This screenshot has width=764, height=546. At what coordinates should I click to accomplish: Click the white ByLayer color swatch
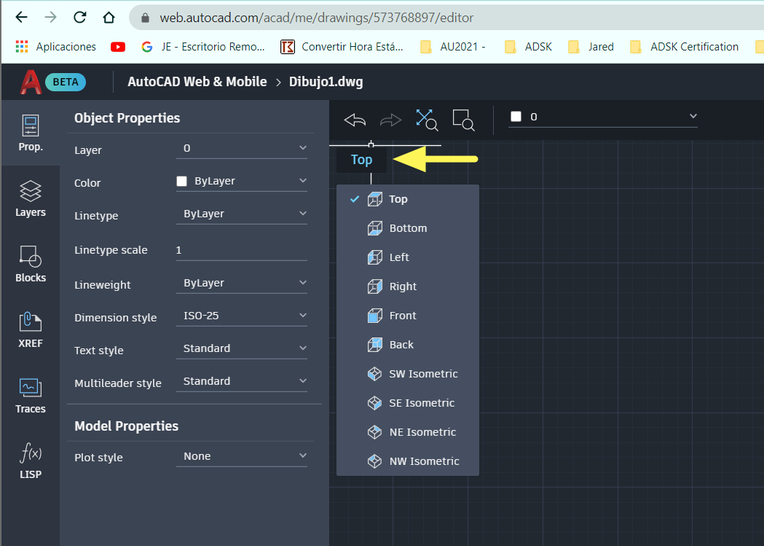182,181
